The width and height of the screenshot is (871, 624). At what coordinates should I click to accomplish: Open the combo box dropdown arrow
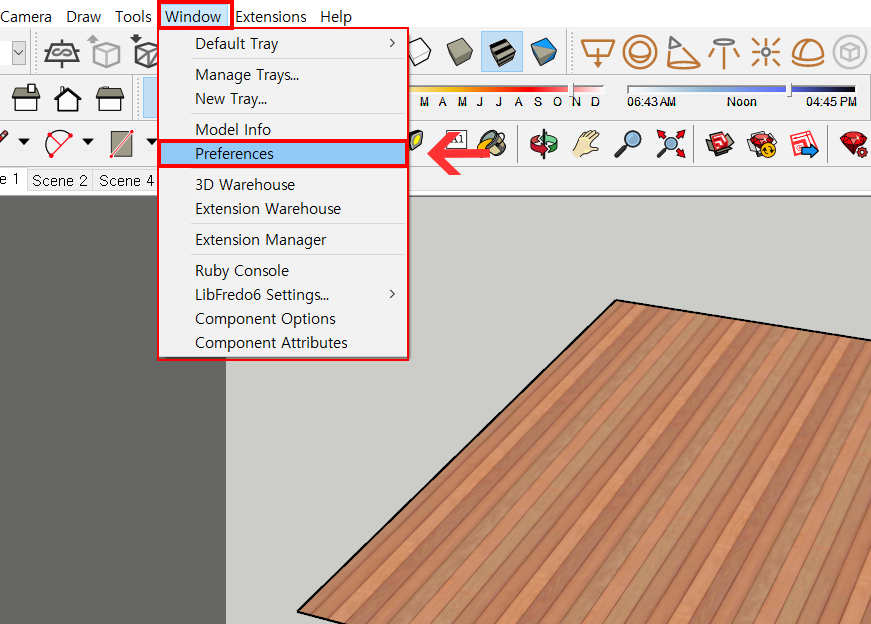19,53
